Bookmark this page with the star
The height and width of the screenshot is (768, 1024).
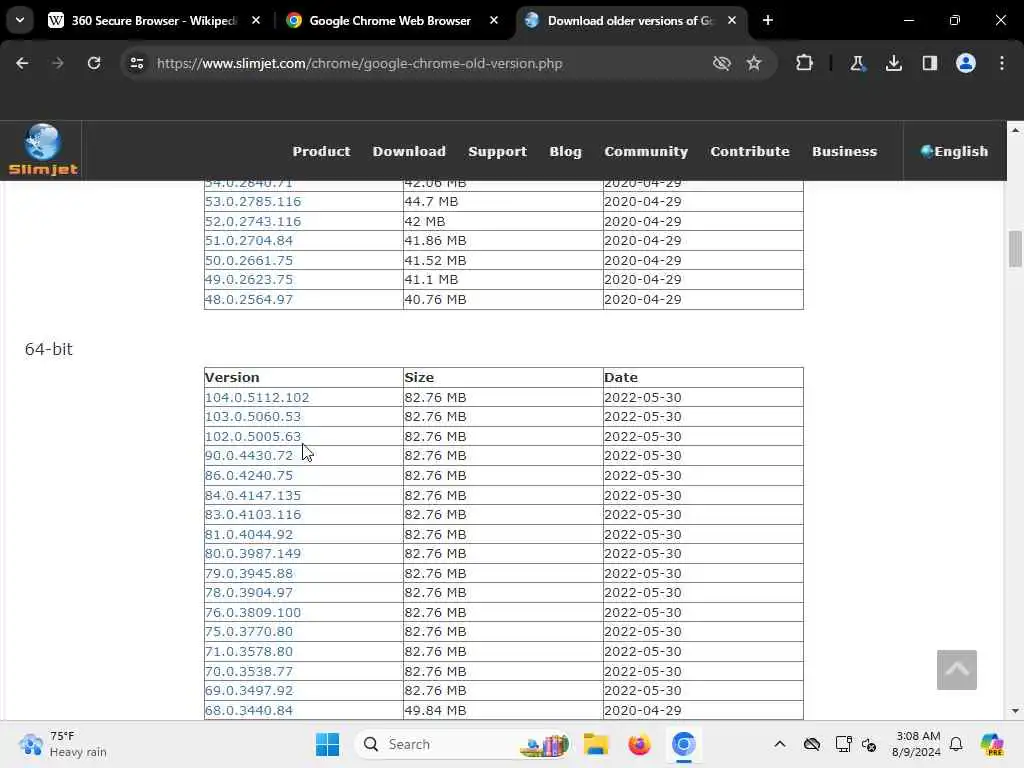pos(754,63)
